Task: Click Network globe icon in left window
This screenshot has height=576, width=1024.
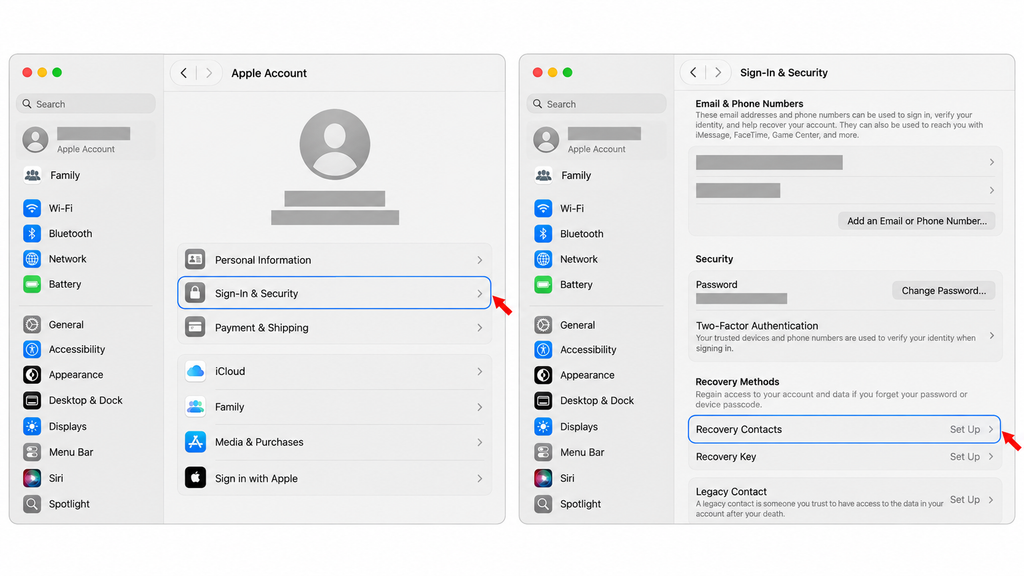Action: click(x=32, y=259)
